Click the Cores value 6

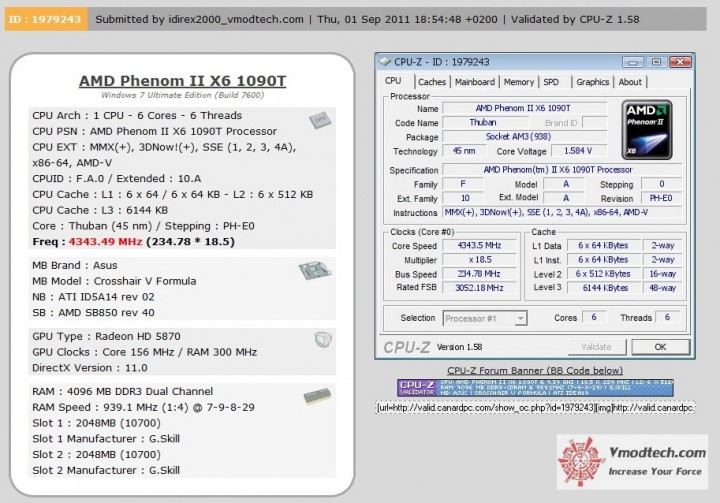594,317
